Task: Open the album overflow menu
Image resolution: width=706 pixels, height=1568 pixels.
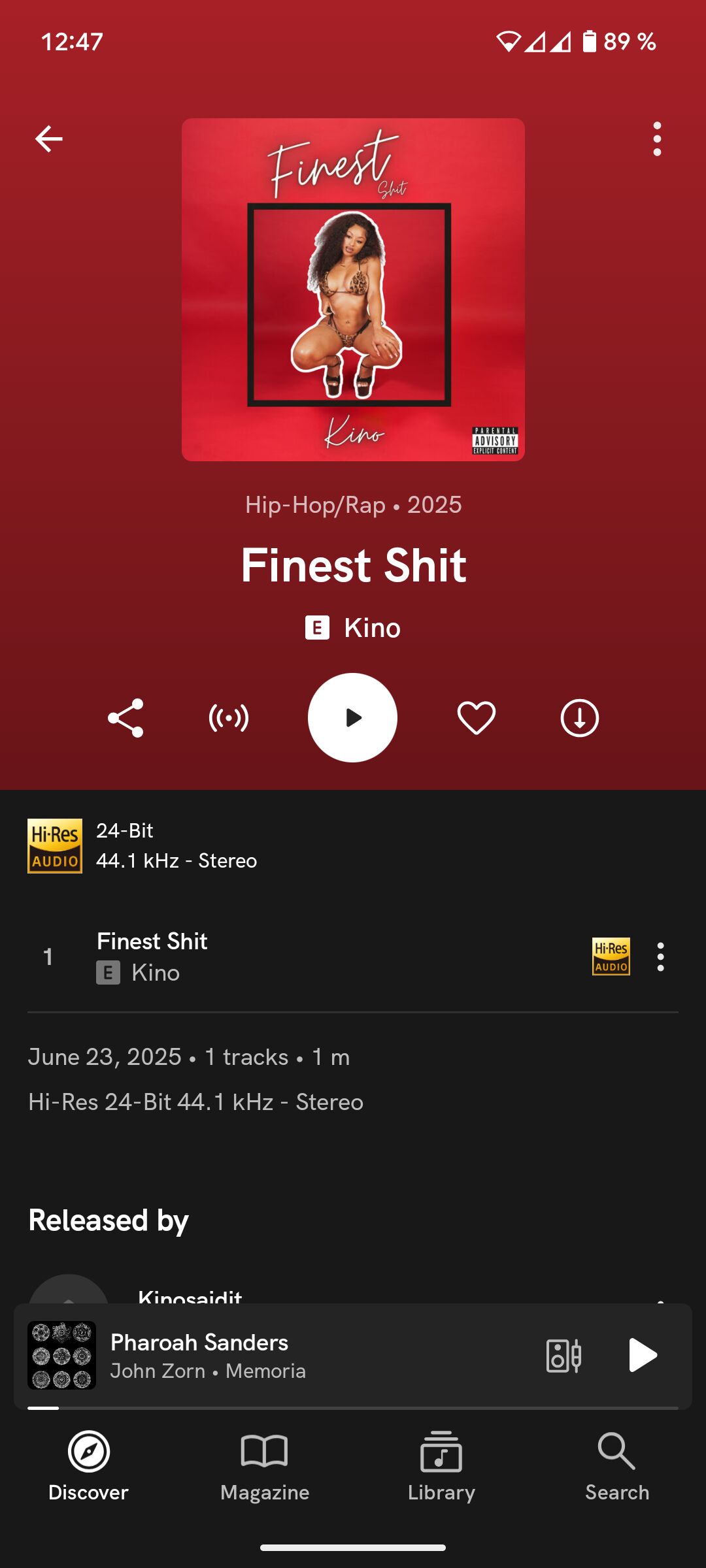Action: coord(657,139)
